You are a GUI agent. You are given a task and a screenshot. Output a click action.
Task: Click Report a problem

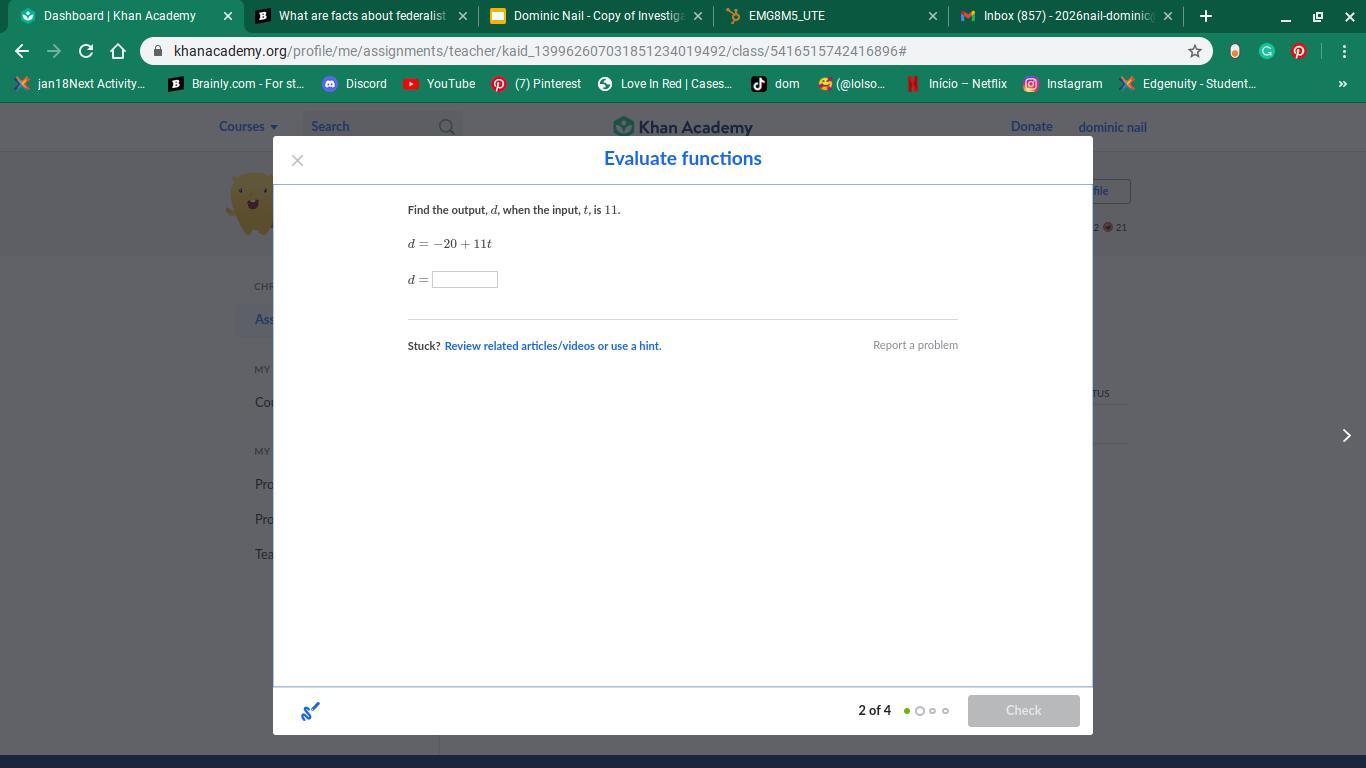pos(915,345)
